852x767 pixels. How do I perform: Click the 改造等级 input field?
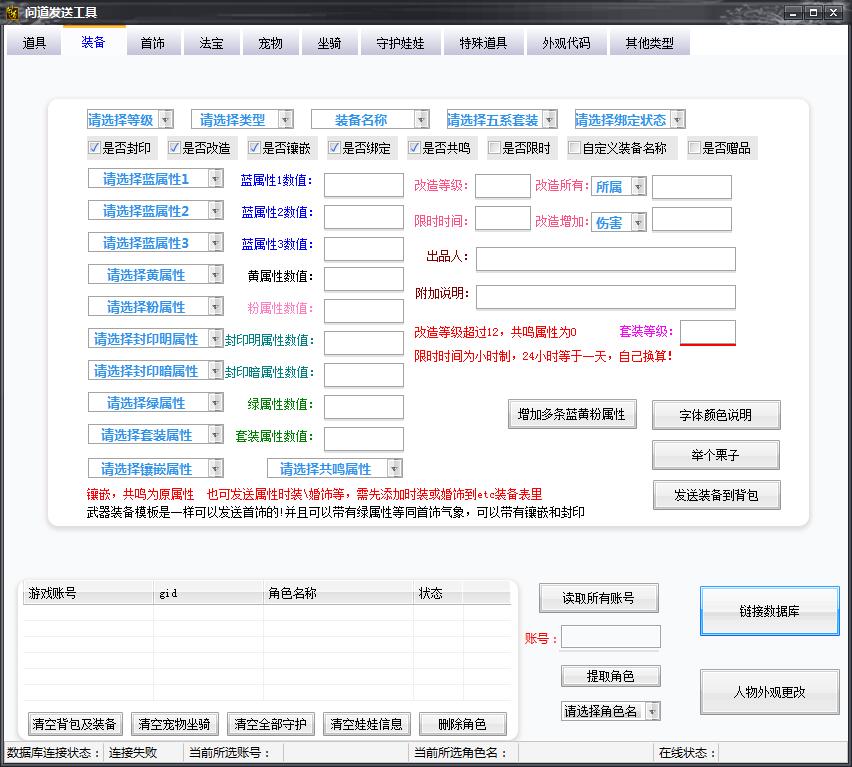[x=503, y=186]
